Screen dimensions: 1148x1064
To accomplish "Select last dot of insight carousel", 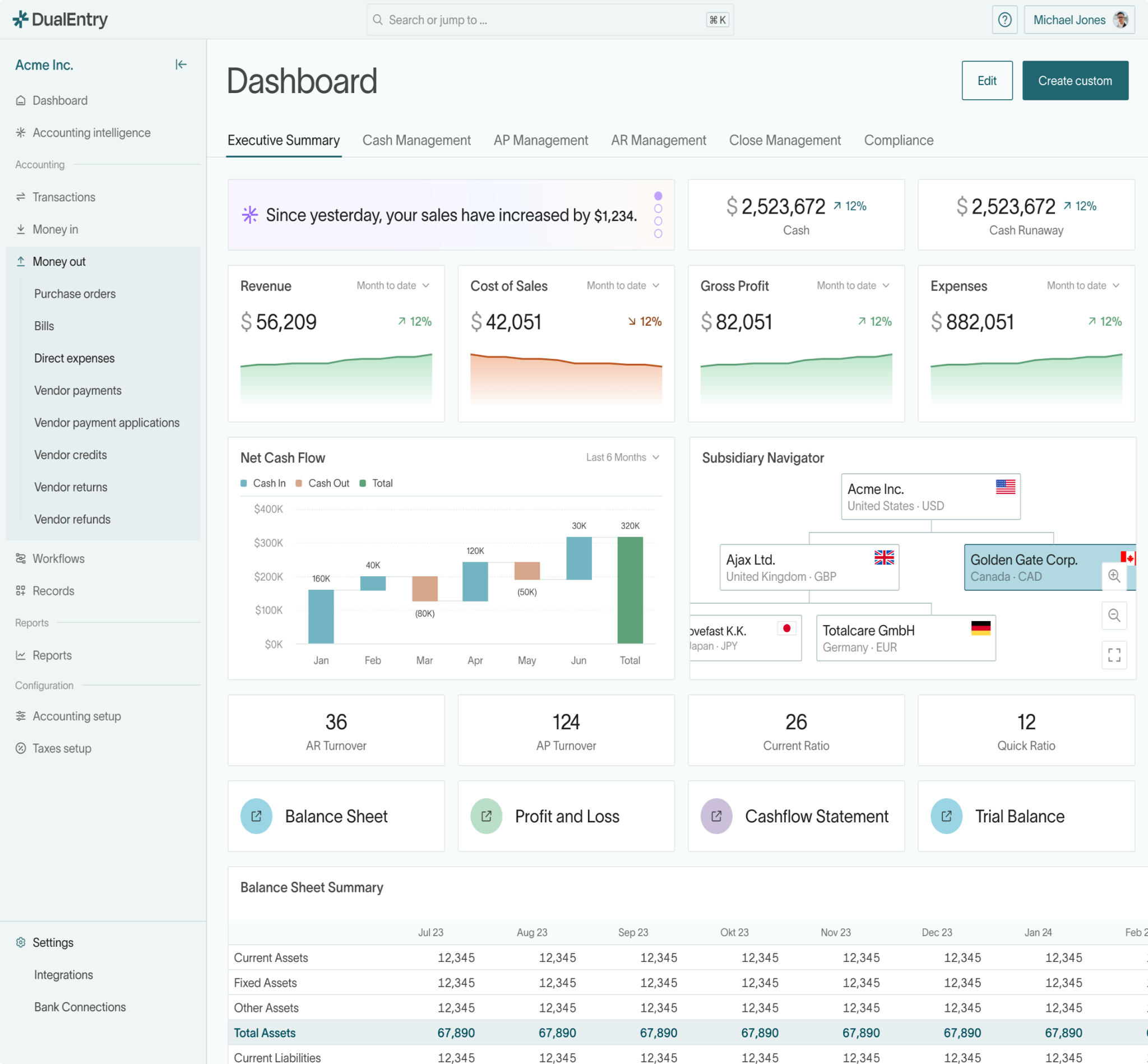I will [x=658, y=234].
